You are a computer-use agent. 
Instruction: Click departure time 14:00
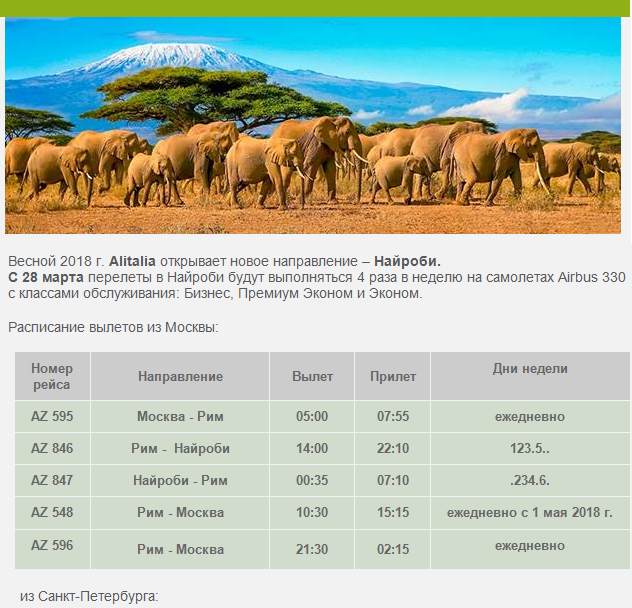[312, 448]
